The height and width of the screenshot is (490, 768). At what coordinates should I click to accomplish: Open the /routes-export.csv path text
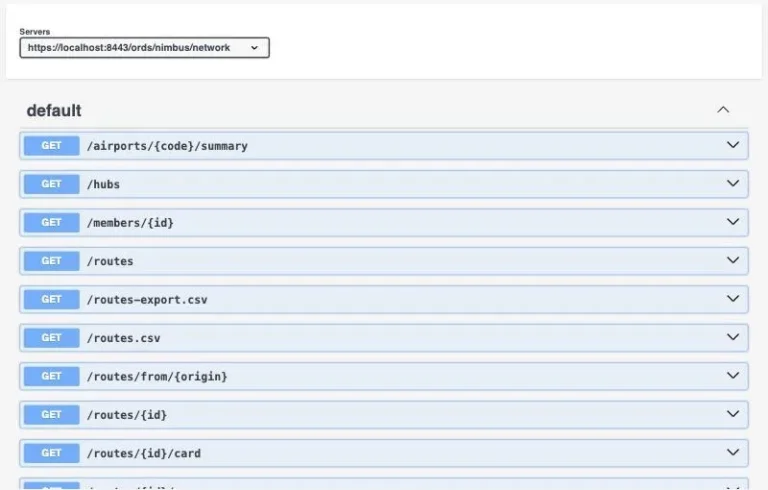click(147, 299)
